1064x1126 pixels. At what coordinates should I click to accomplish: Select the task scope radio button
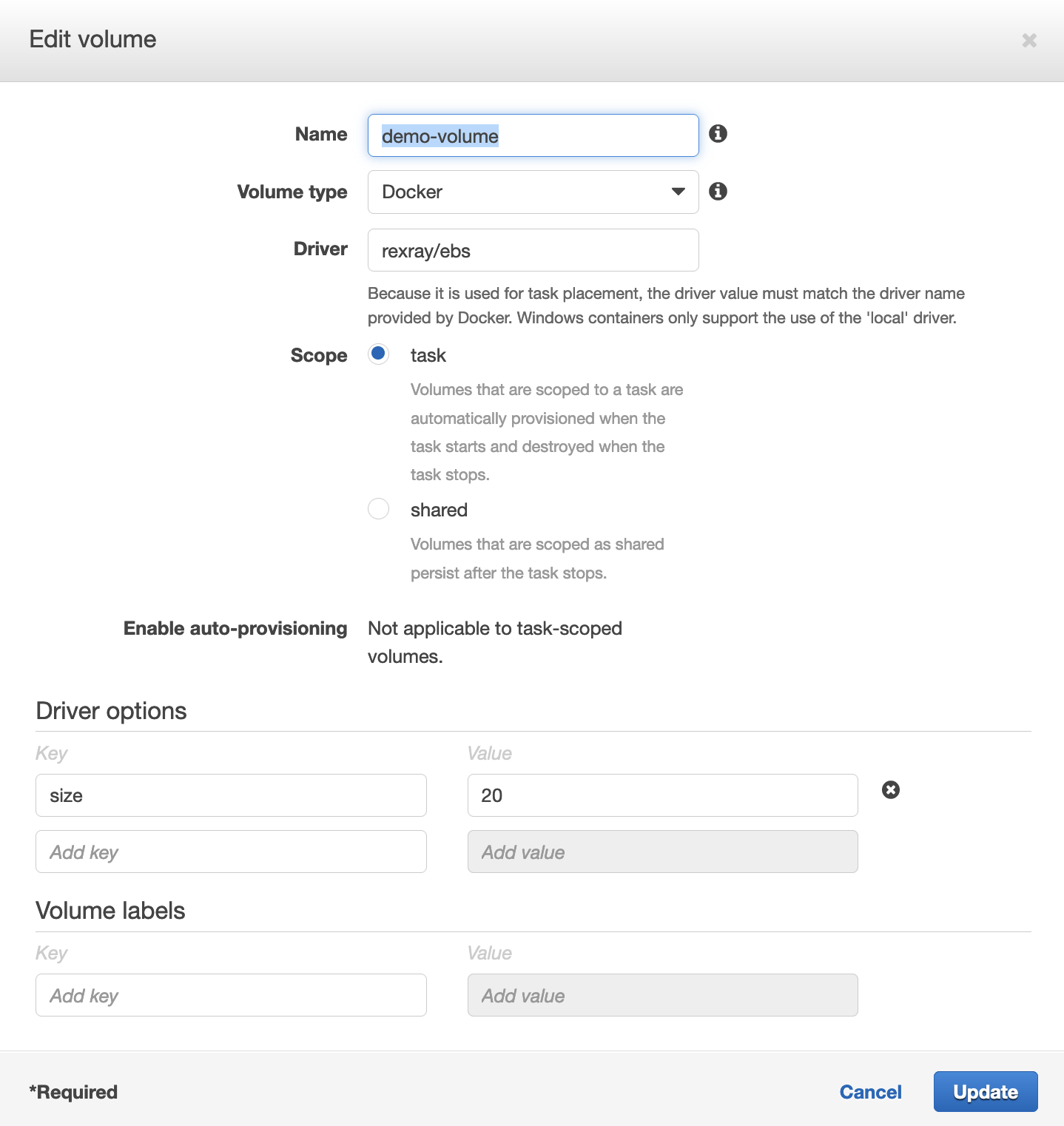click(378, 354)
